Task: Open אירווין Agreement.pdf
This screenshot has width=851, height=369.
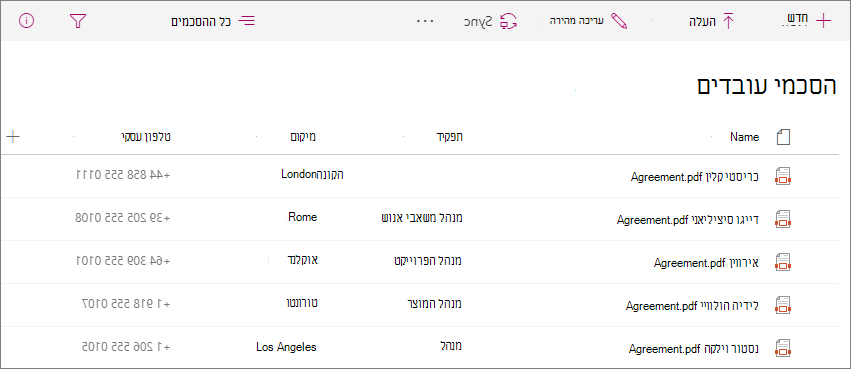Action: pos(706,263)
